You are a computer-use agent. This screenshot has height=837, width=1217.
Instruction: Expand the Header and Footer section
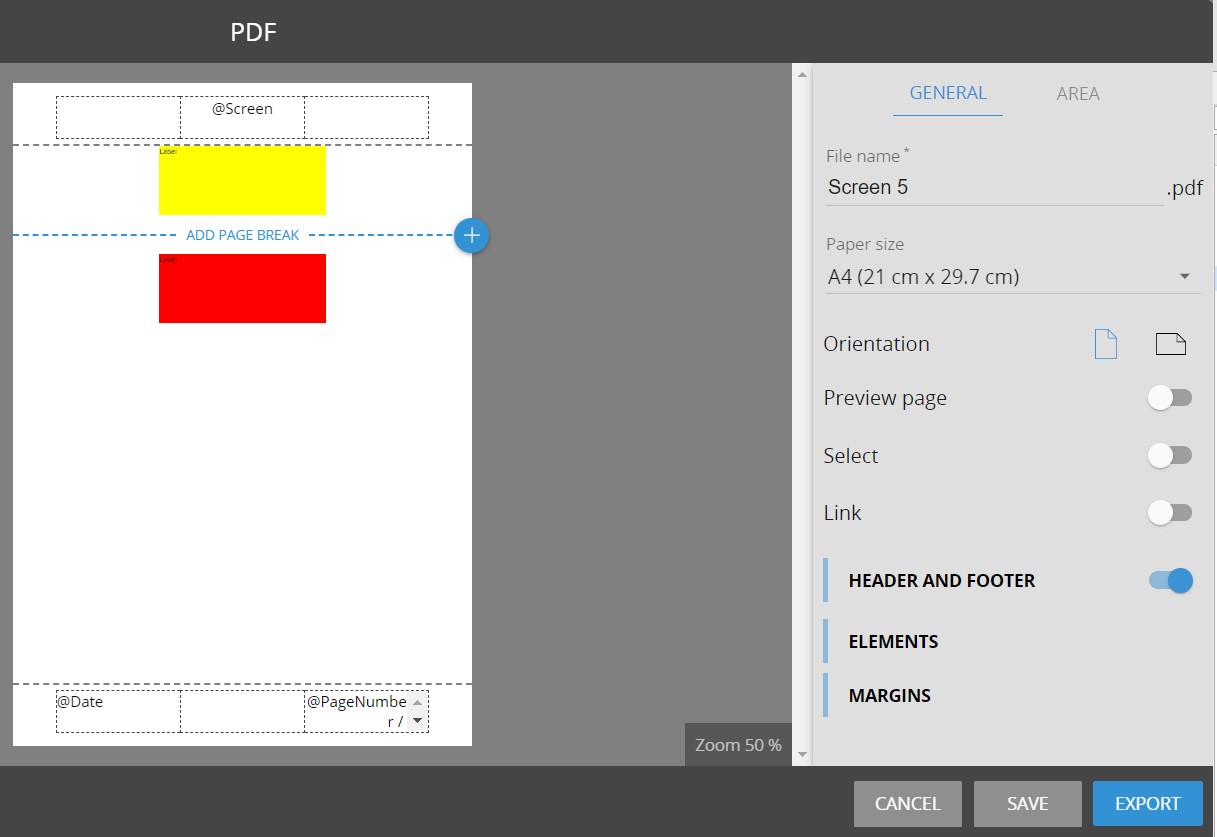(x=942, y=581)
